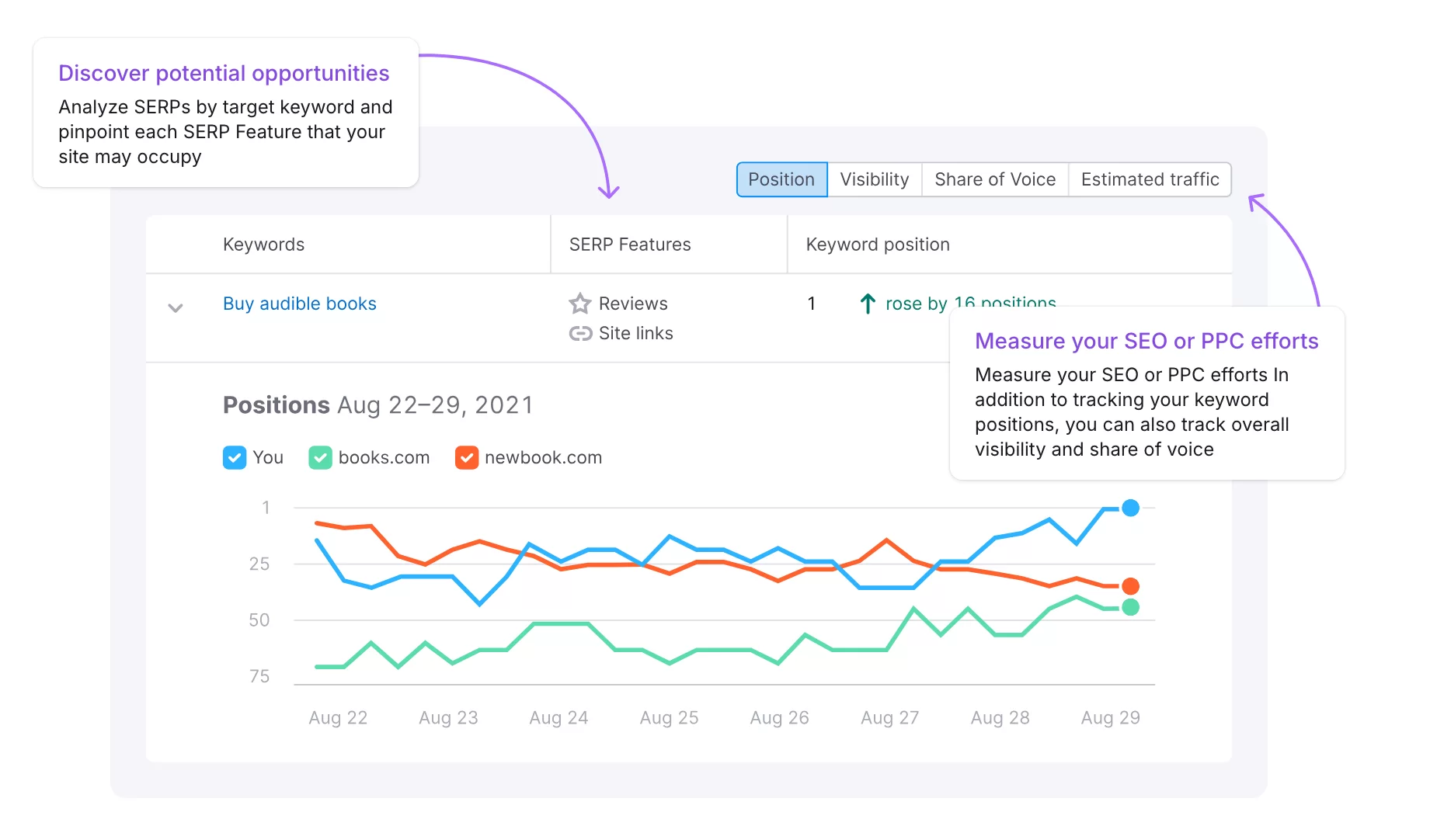
Task: Click the Discover potential opportunities heading
Action: (x=224, y=73)
